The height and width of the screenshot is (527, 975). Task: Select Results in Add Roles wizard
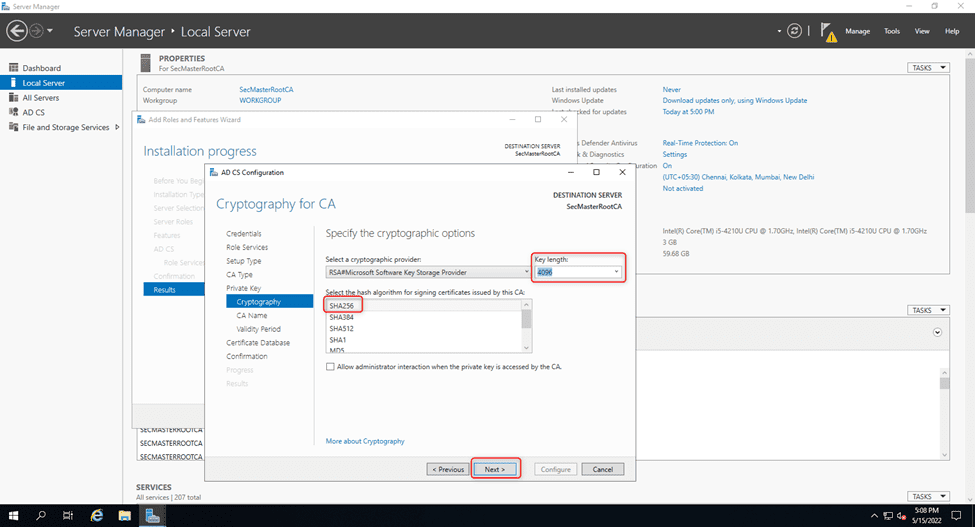(x=174, y=290)
